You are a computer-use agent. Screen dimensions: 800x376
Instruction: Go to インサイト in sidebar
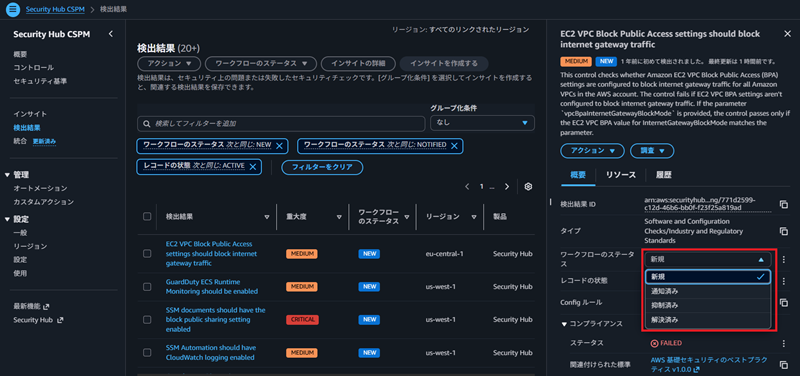pos(30,114)
